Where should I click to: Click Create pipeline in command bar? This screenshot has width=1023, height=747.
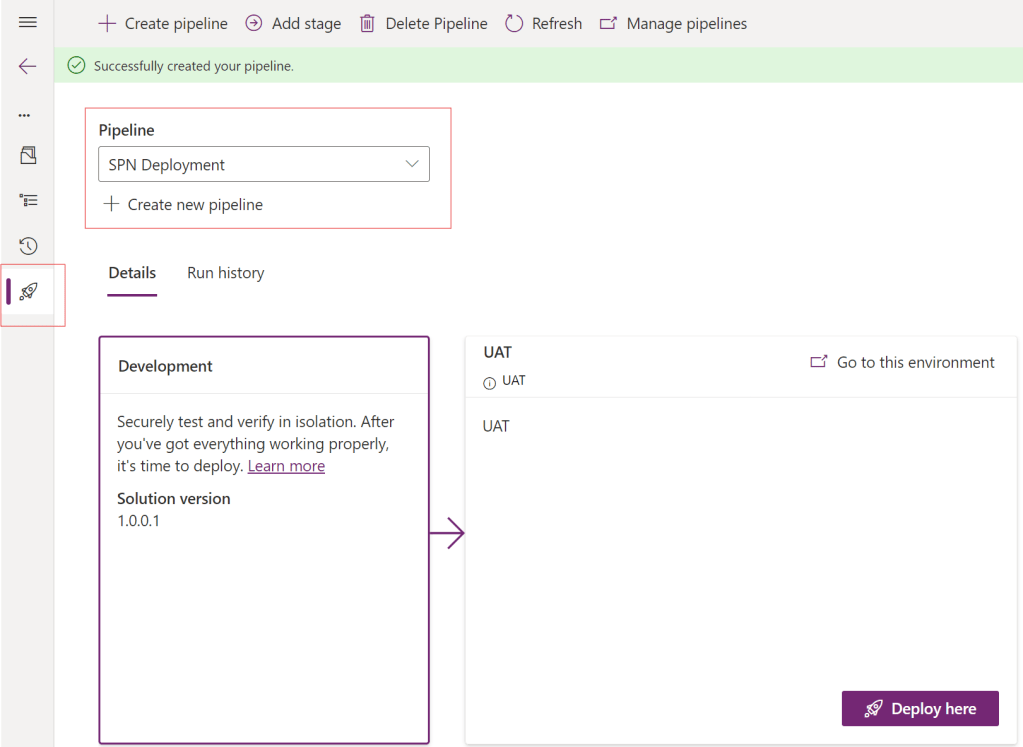click(x=163, y=23)
